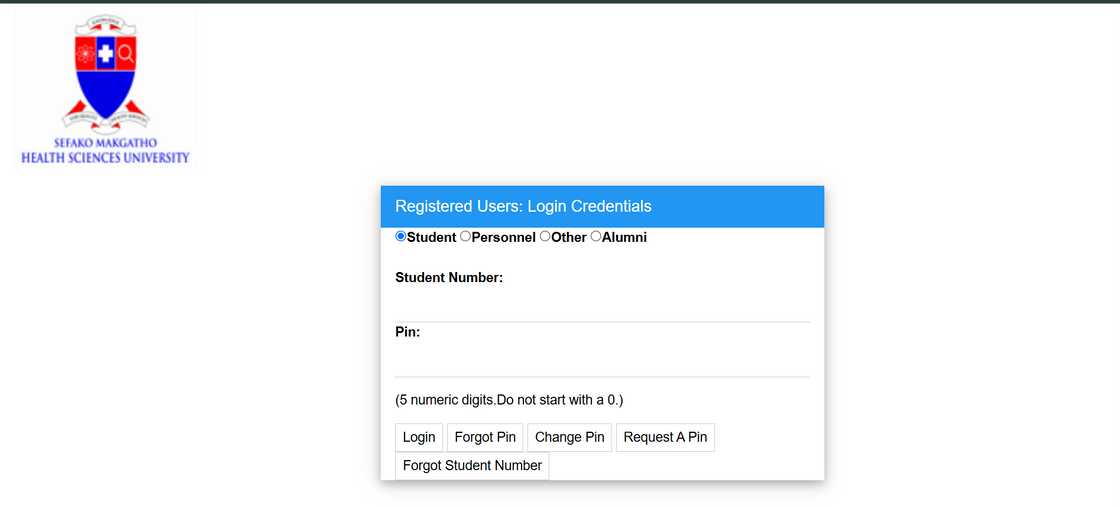
Task: Click Forgot Student Number button
Action: (472, 465)
